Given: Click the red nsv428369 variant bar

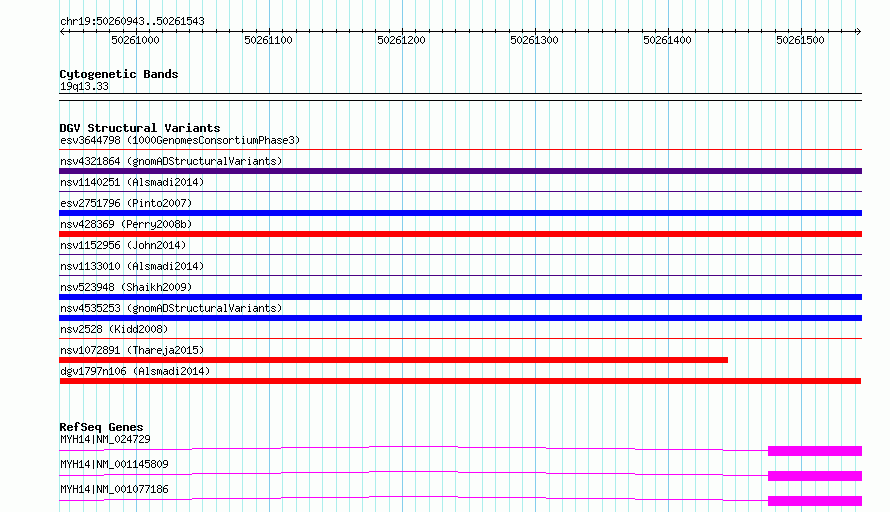Looking at the screenshot, I should 460,234.
